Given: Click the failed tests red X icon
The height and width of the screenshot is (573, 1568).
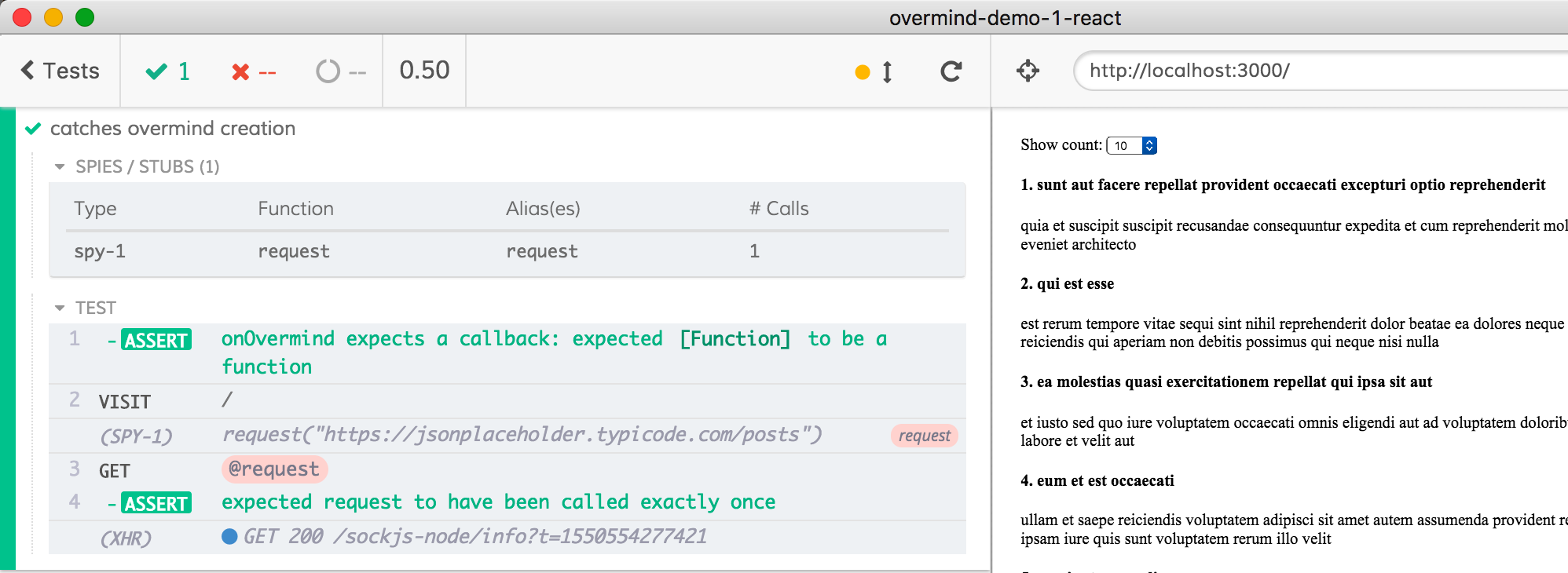Looking at the screenshot, I should [240, 72].
